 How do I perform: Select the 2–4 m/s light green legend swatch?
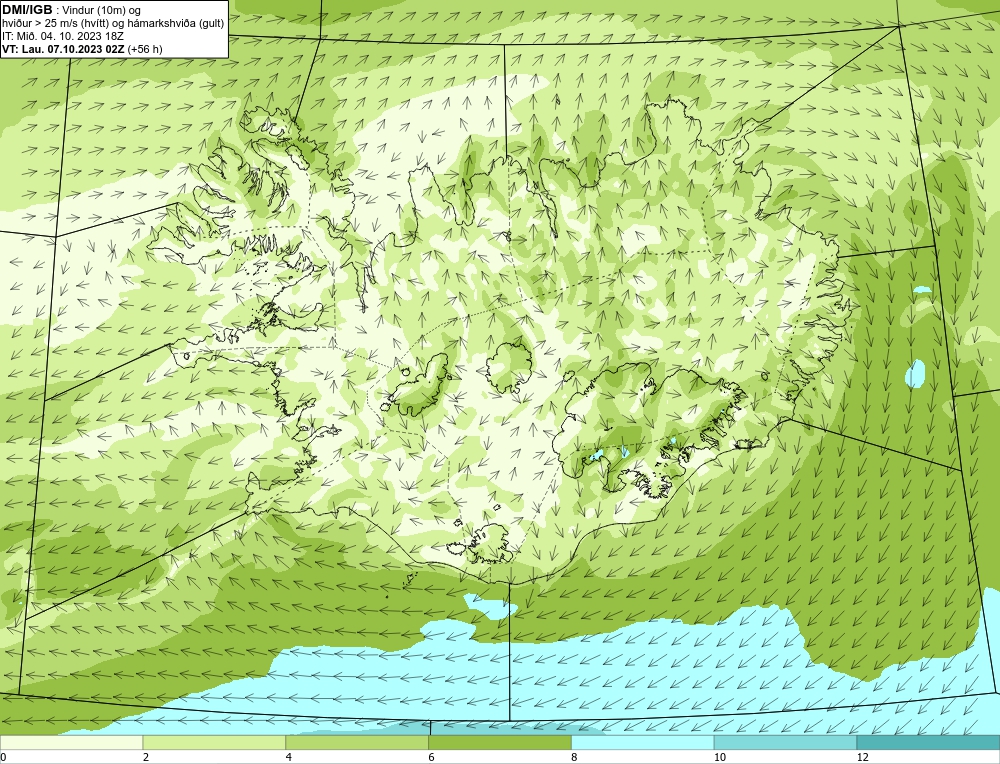pyautogui.click(x=214, y=742)
